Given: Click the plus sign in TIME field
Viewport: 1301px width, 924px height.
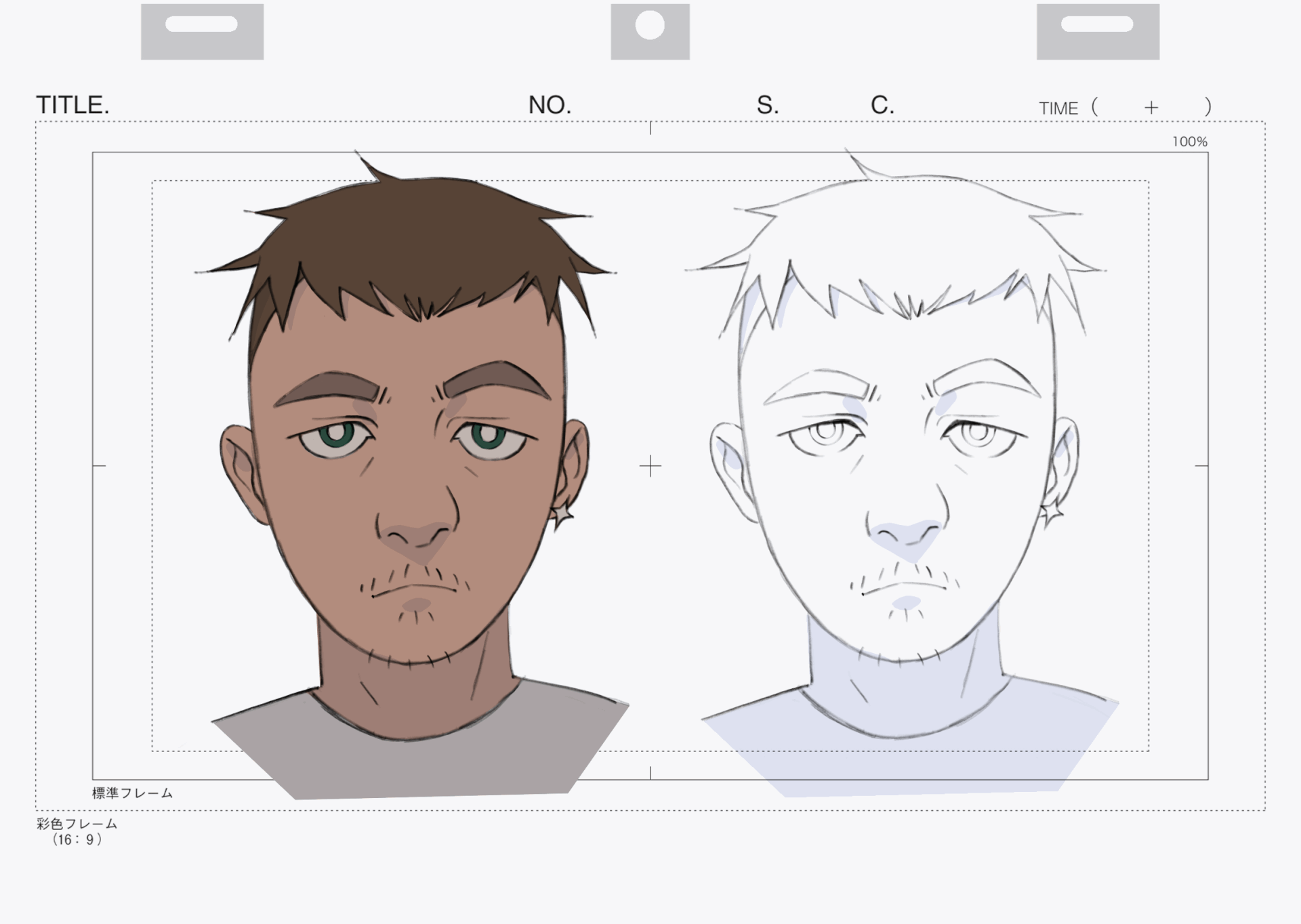Looking at the screenshot, I should 1151,108.
